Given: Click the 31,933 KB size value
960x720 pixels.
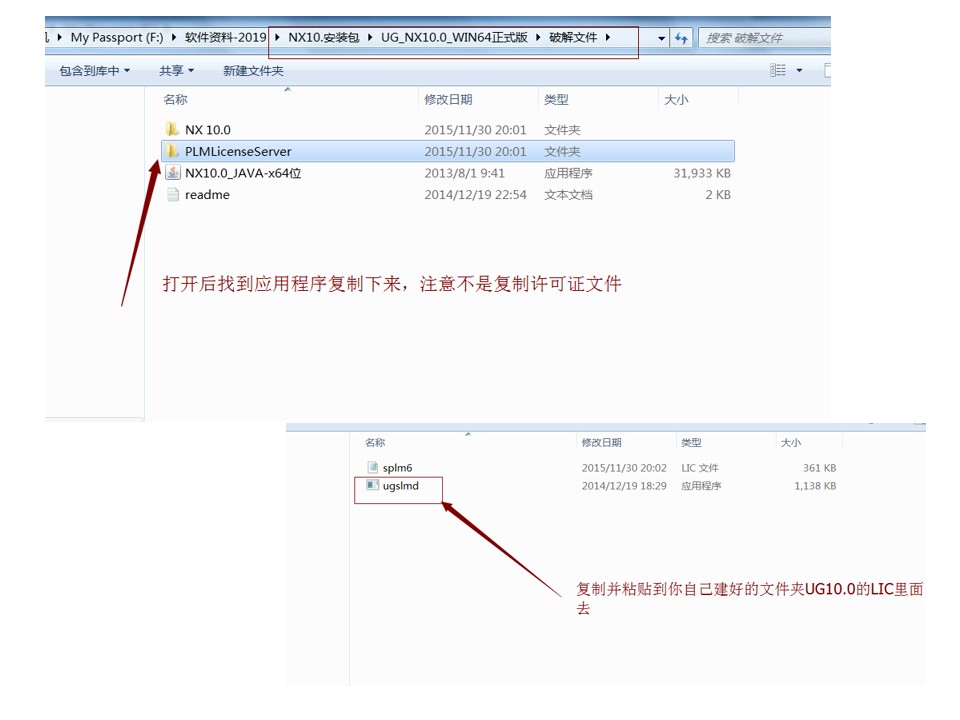Looking at the screenshot, I should 702,173.
